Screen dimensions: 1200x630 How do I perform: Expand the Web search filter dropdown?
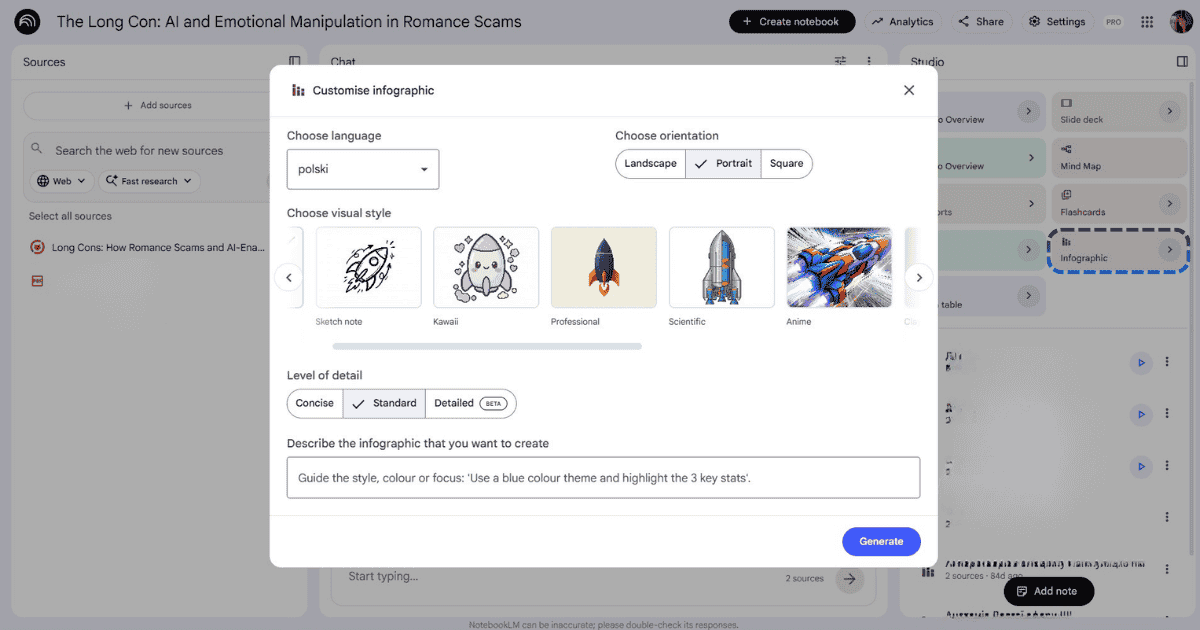click(x=60, y=181)
